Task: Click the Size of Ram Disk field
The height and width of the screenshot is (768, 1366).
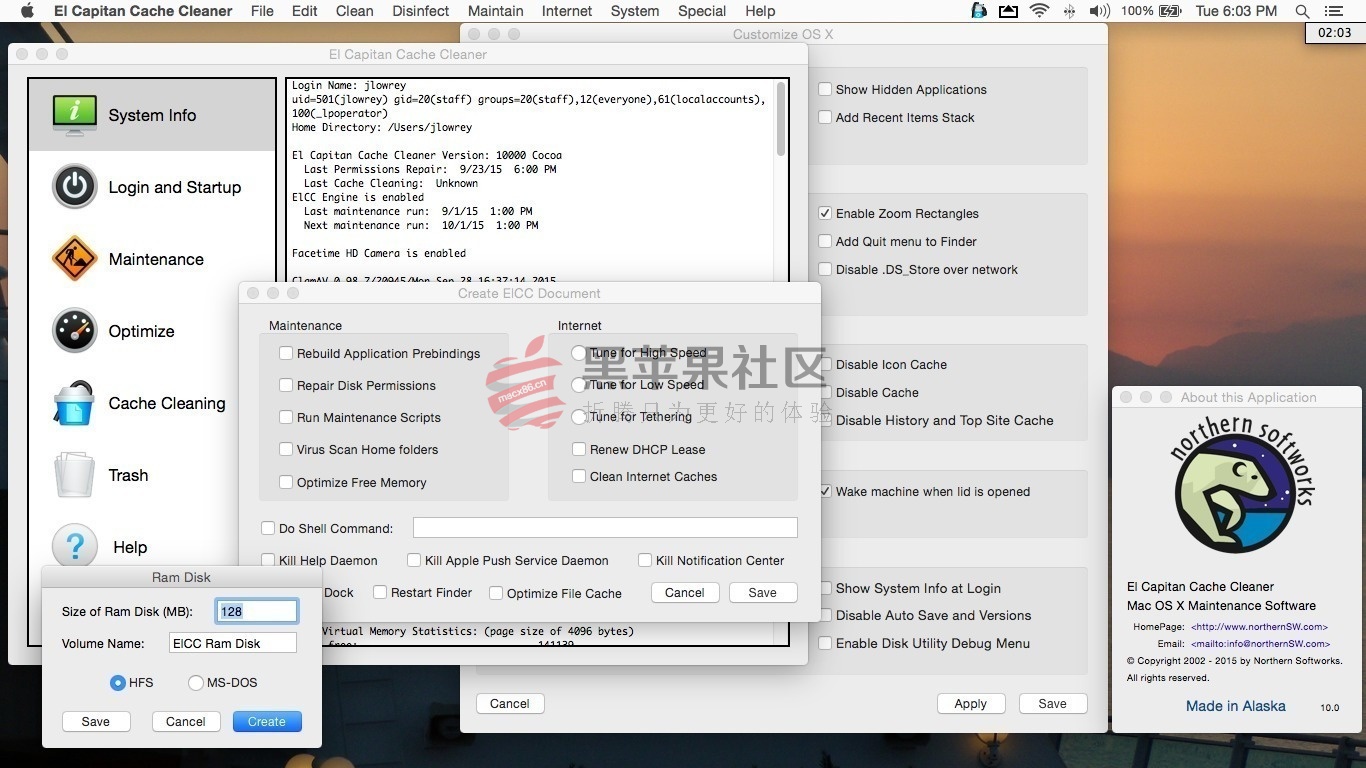Action: 257,611
